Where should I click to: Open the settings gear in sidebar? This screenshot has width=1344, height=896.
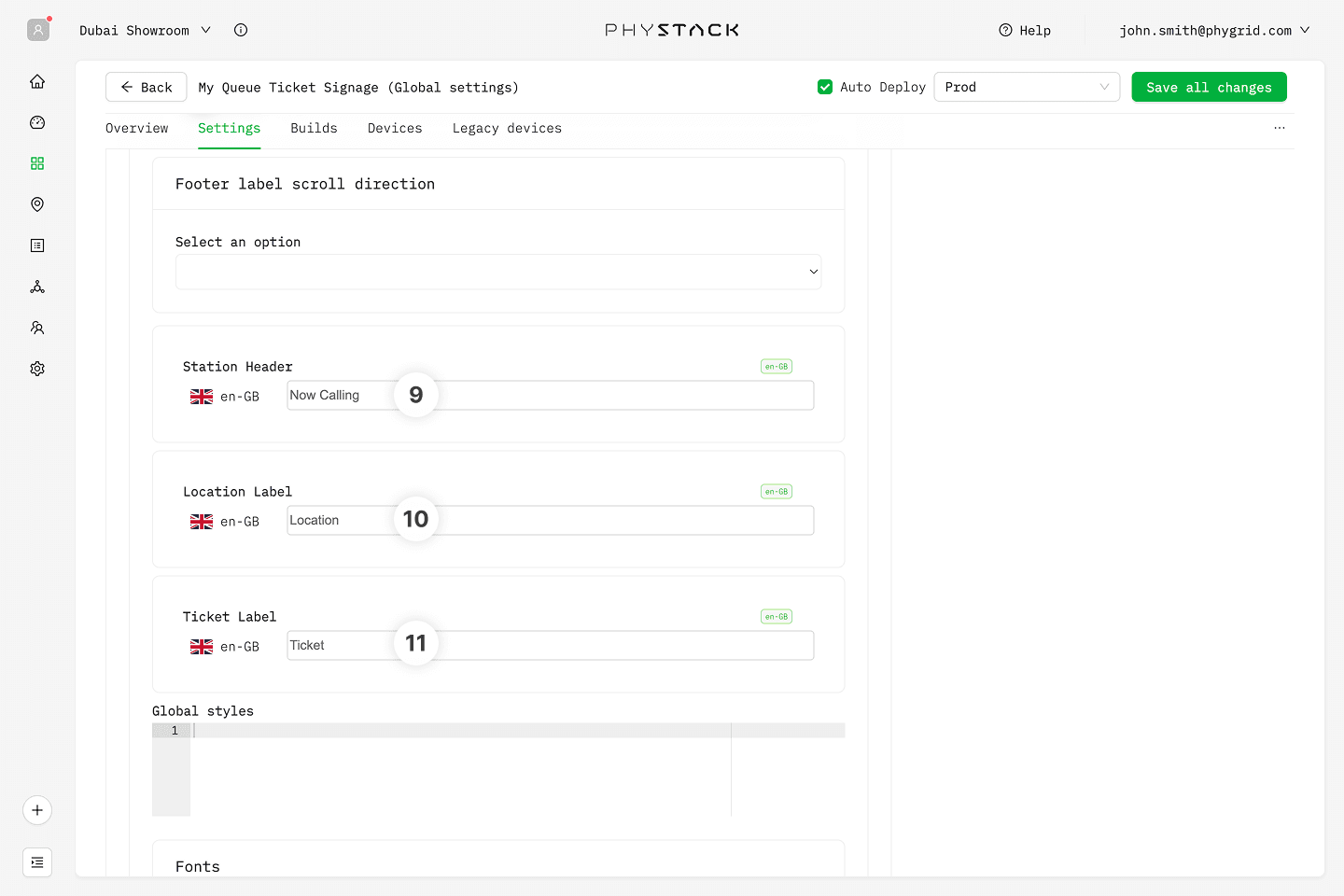click(37, 369)
